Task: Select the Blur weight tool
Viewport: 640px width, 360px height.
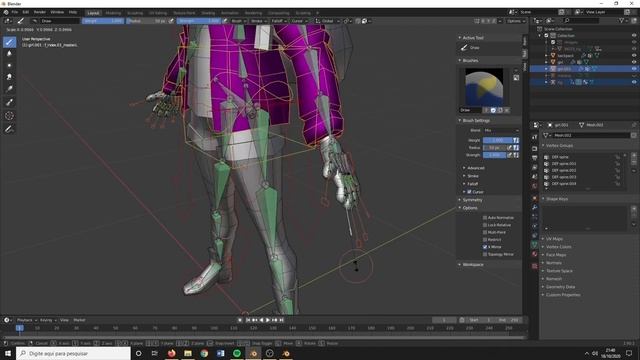Action: coord(9,53)
